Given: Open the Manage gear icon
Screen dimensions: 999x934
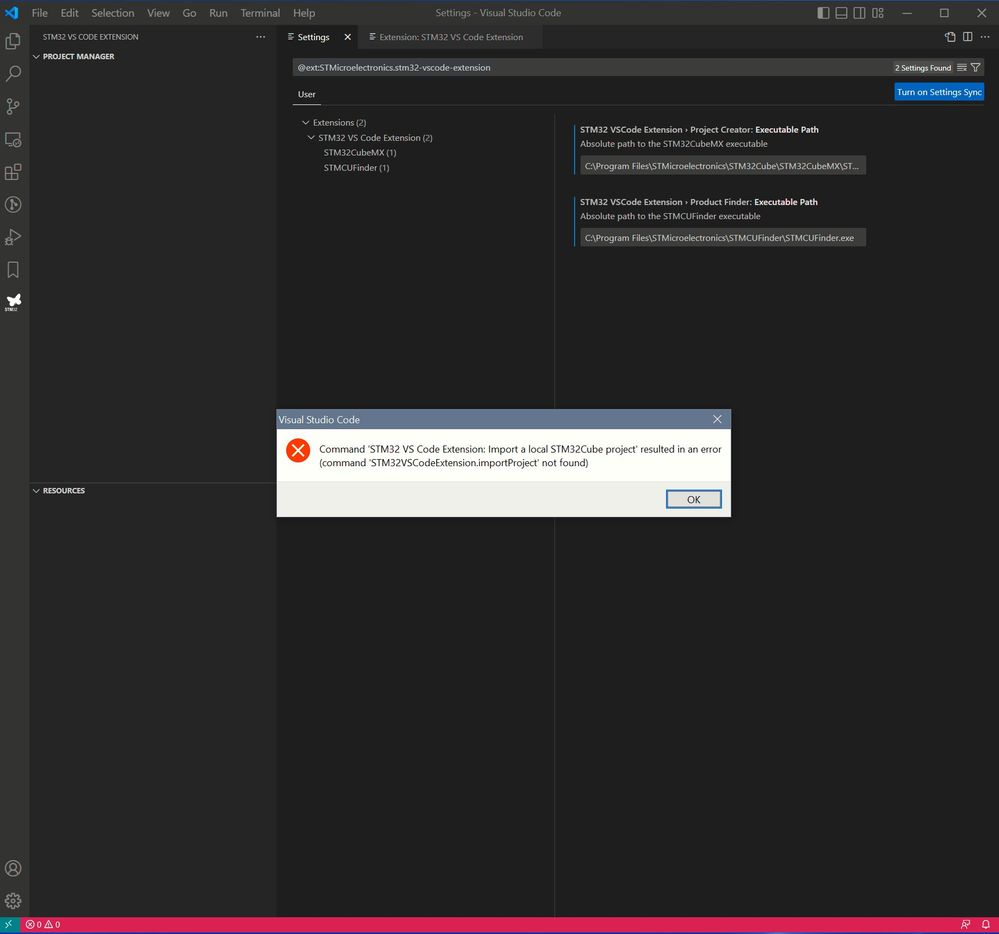Looking at the screenshot, I should point(13,901).
